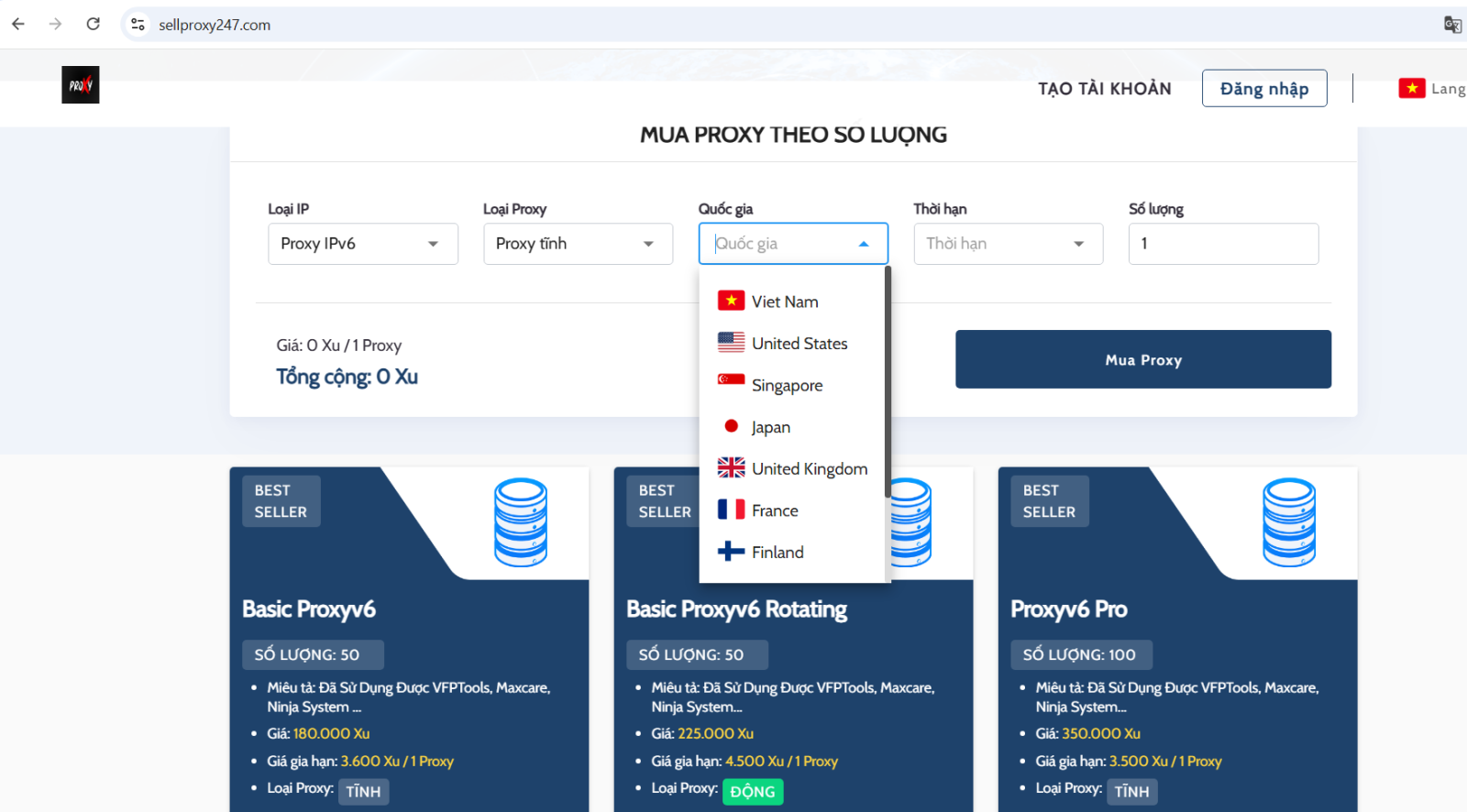Click the browser back arrow

point(18,24)
